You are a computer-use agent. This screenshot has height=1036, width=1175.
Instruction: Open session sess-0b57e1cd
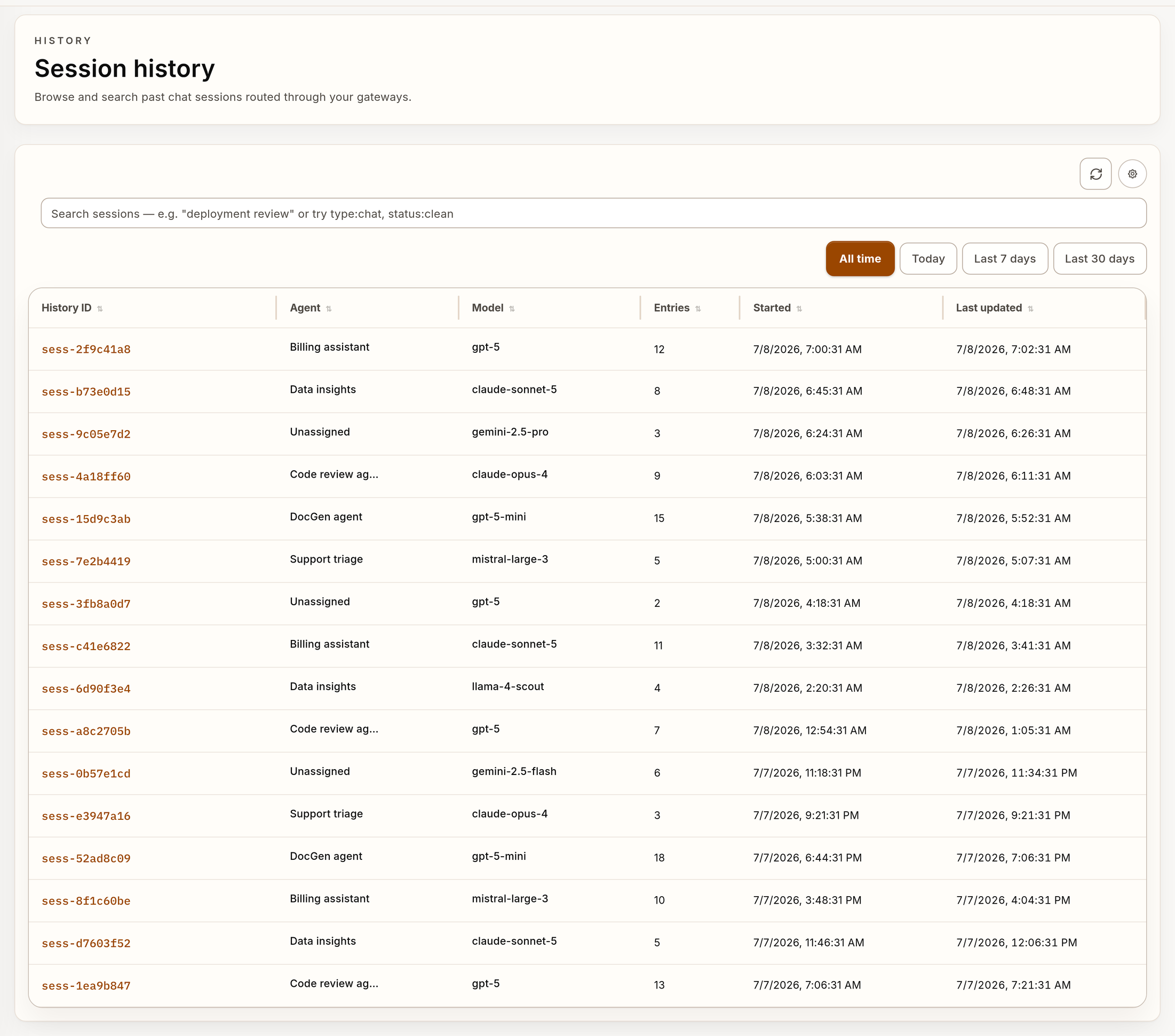[x=86, y=774]
